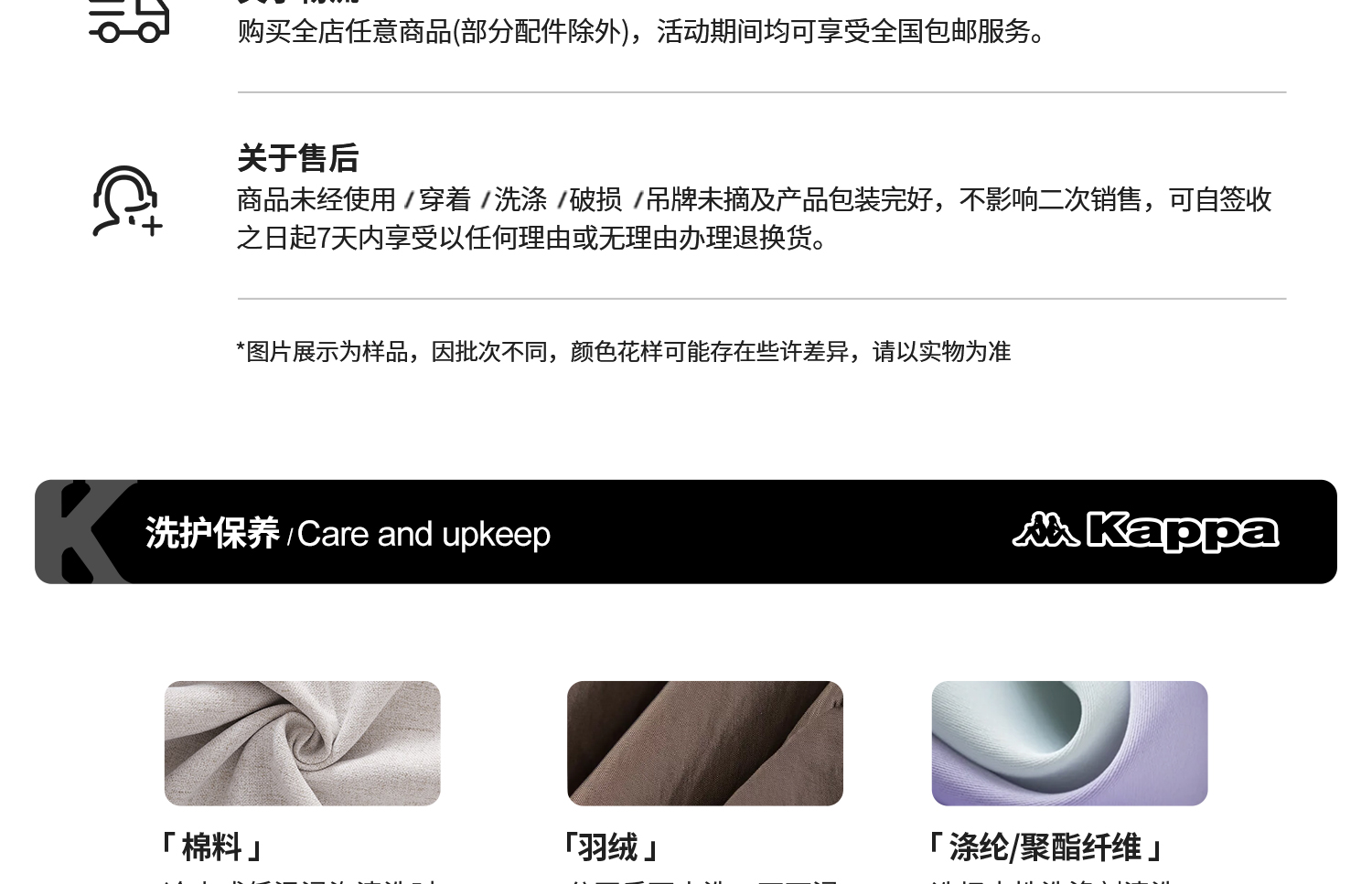1372x884 pixels.
Task: Open the polyester fiber fabric thumbnail
Action: pos(1069,743)
